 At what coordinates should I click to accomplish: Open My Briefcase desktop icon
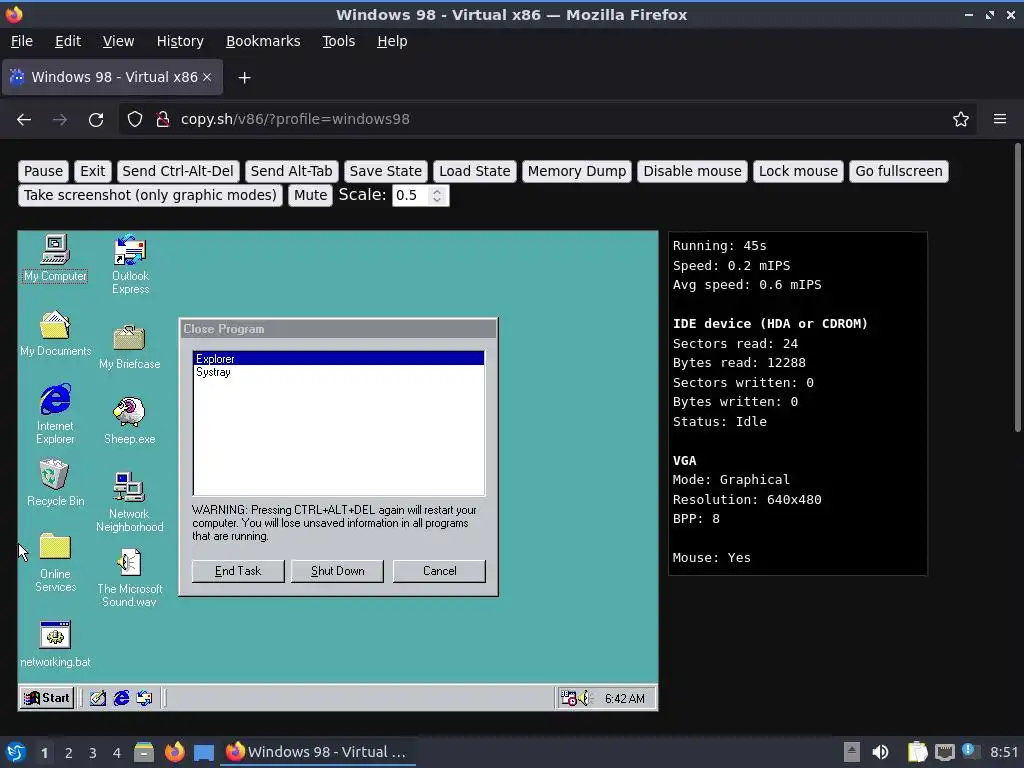pos(129,346)
